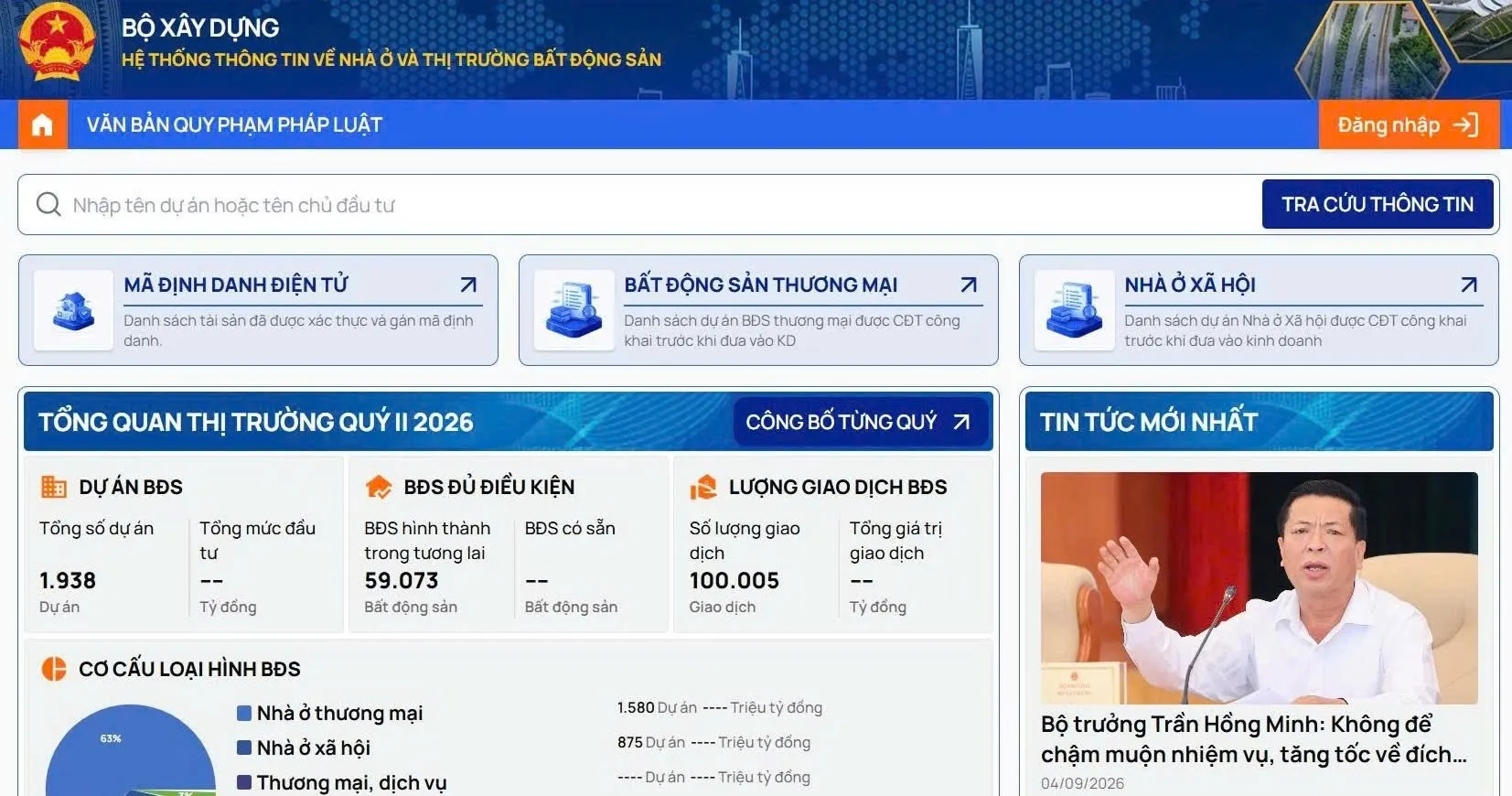Image resolution: width=1512 pixels, height=796 pixels.
Task: Click the Cơ cấu loại hình BĐS pie icon
Action: pos(54,669)
